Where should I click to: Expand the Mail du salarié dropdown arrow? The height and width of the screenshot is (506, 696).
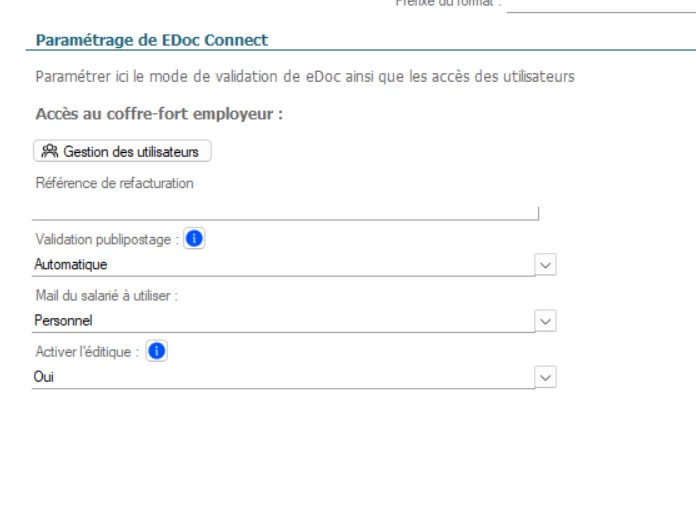click(x=546, y=321)
